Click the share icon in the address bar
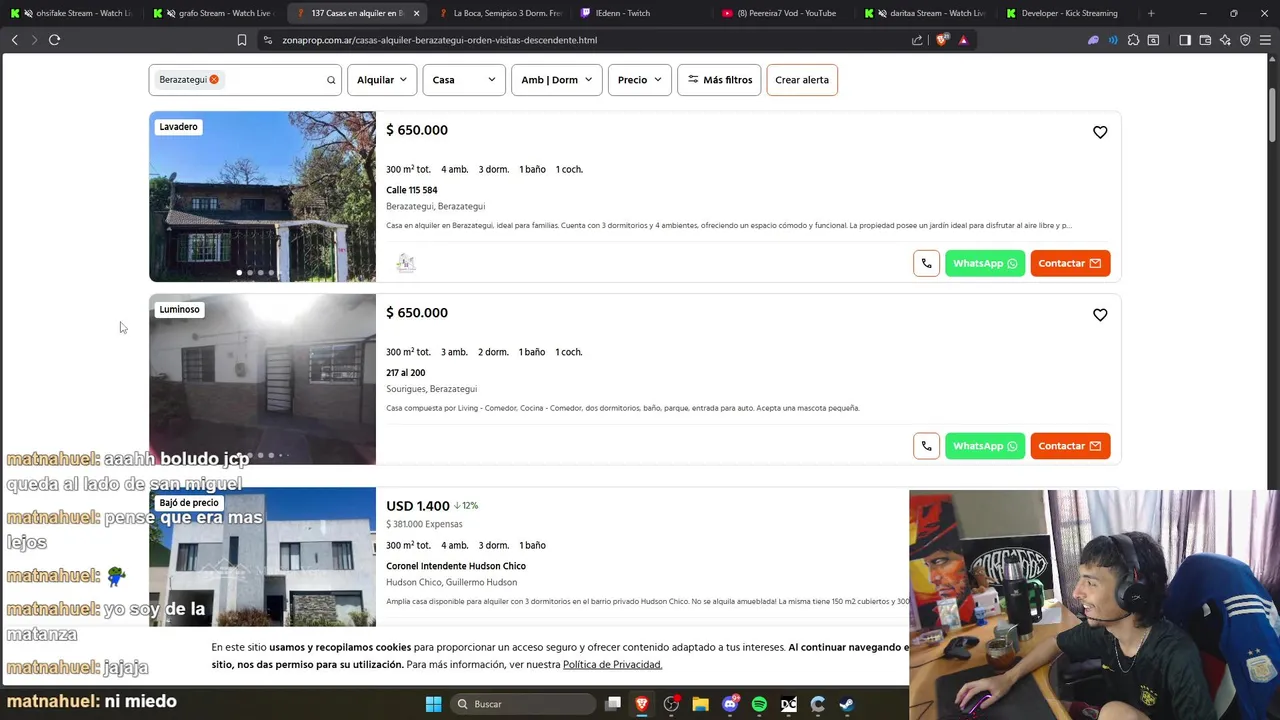Screen dimensions: 1280x720 917,40
